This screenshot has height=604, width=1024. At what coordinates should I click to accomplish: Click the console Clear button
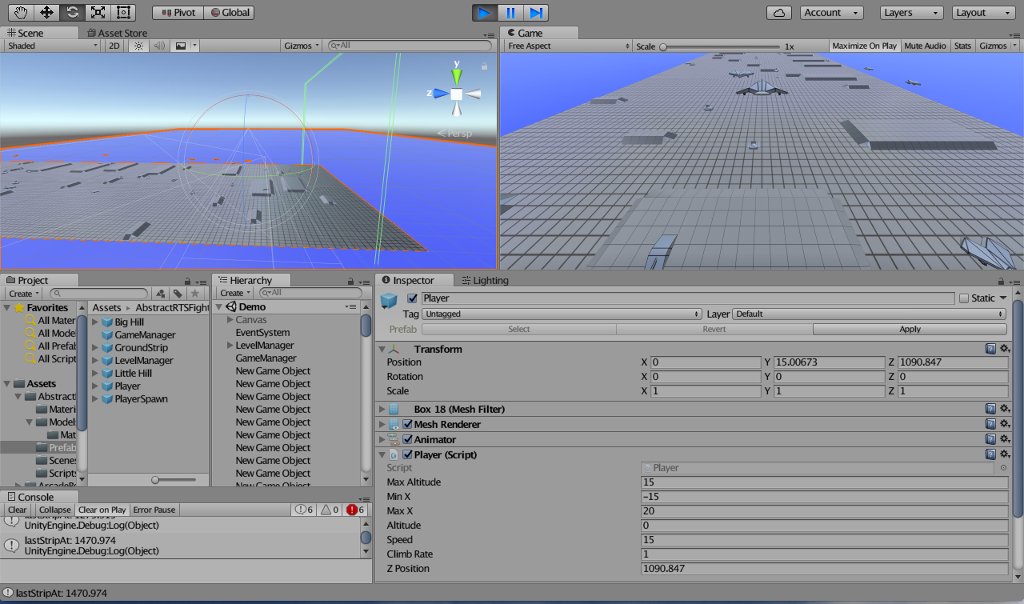[x=18, y=510]
